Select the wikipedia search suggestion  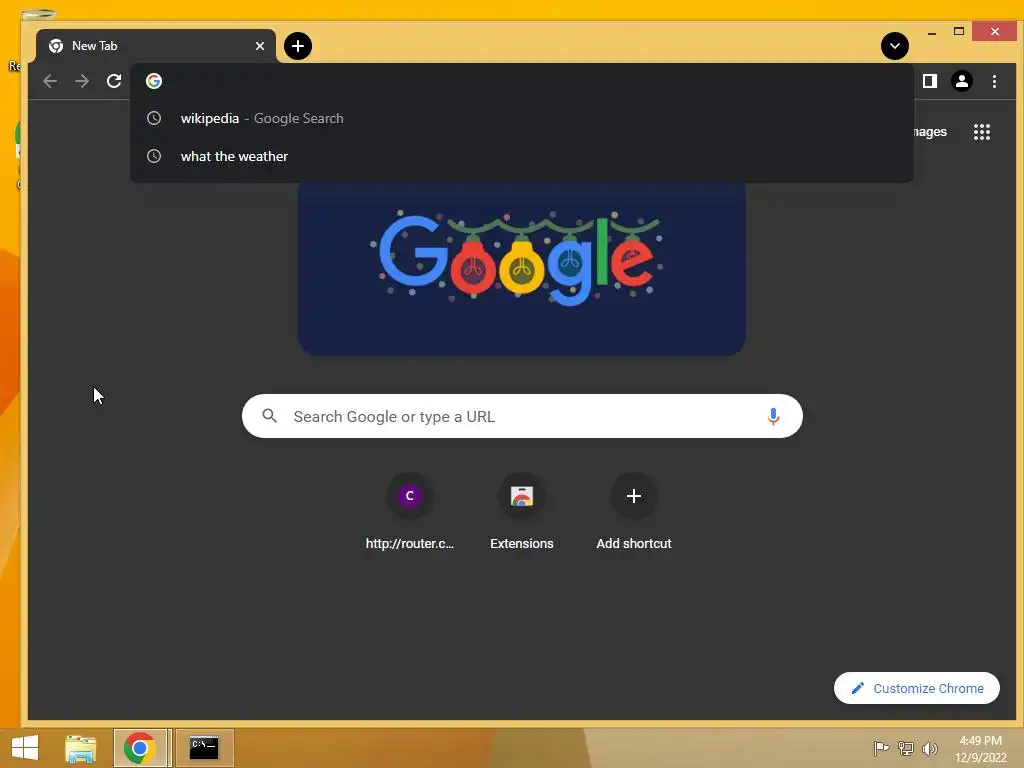pyautogui.click(x=522, y=118)
